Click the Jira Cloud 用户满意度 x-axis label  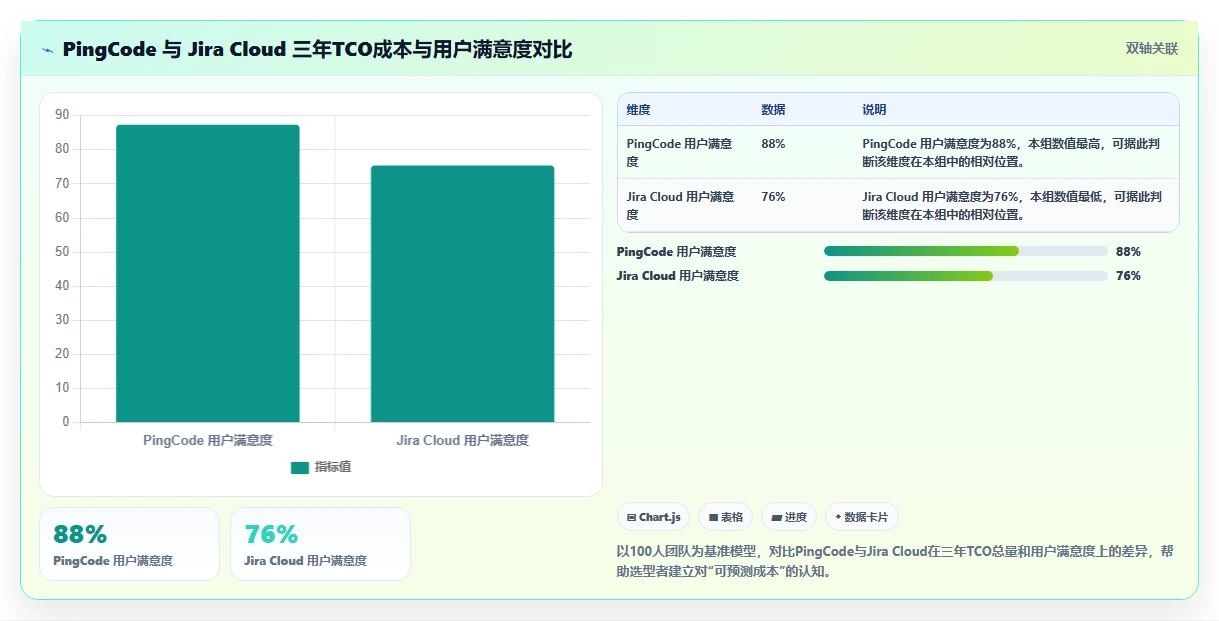[462, 440]
